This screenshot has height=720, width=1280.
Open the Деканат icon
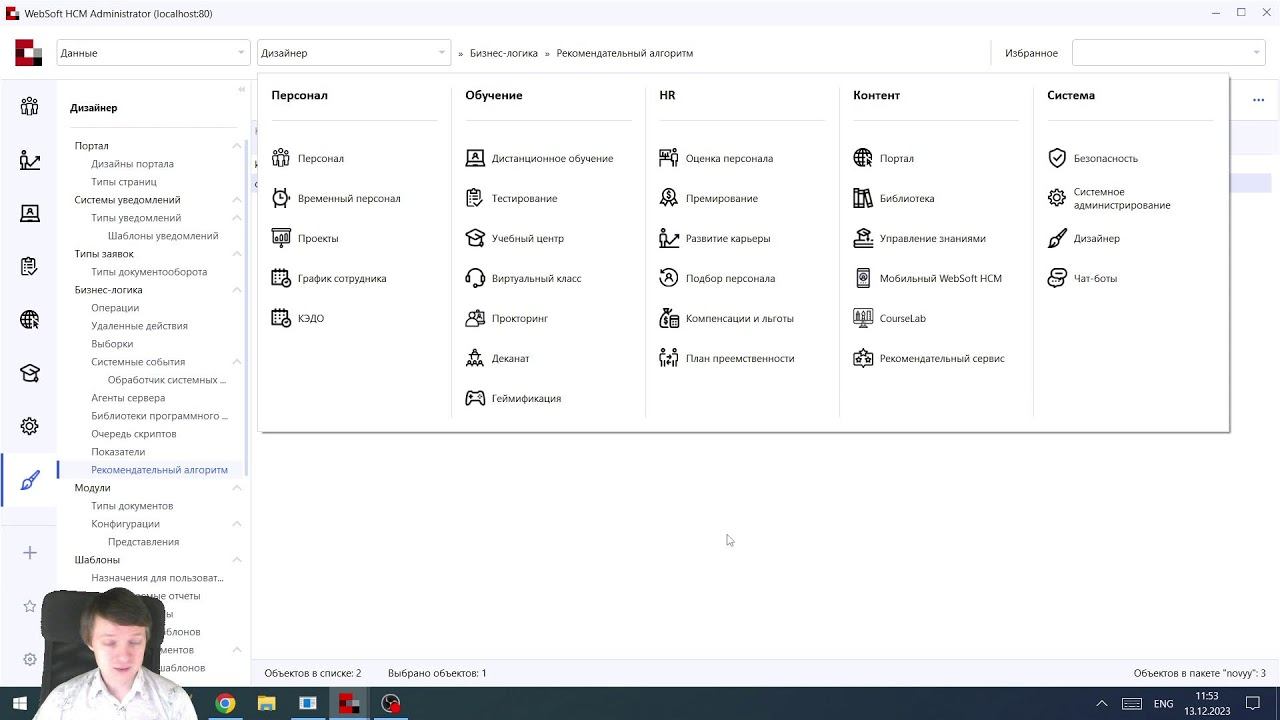[x=475, y=358]
